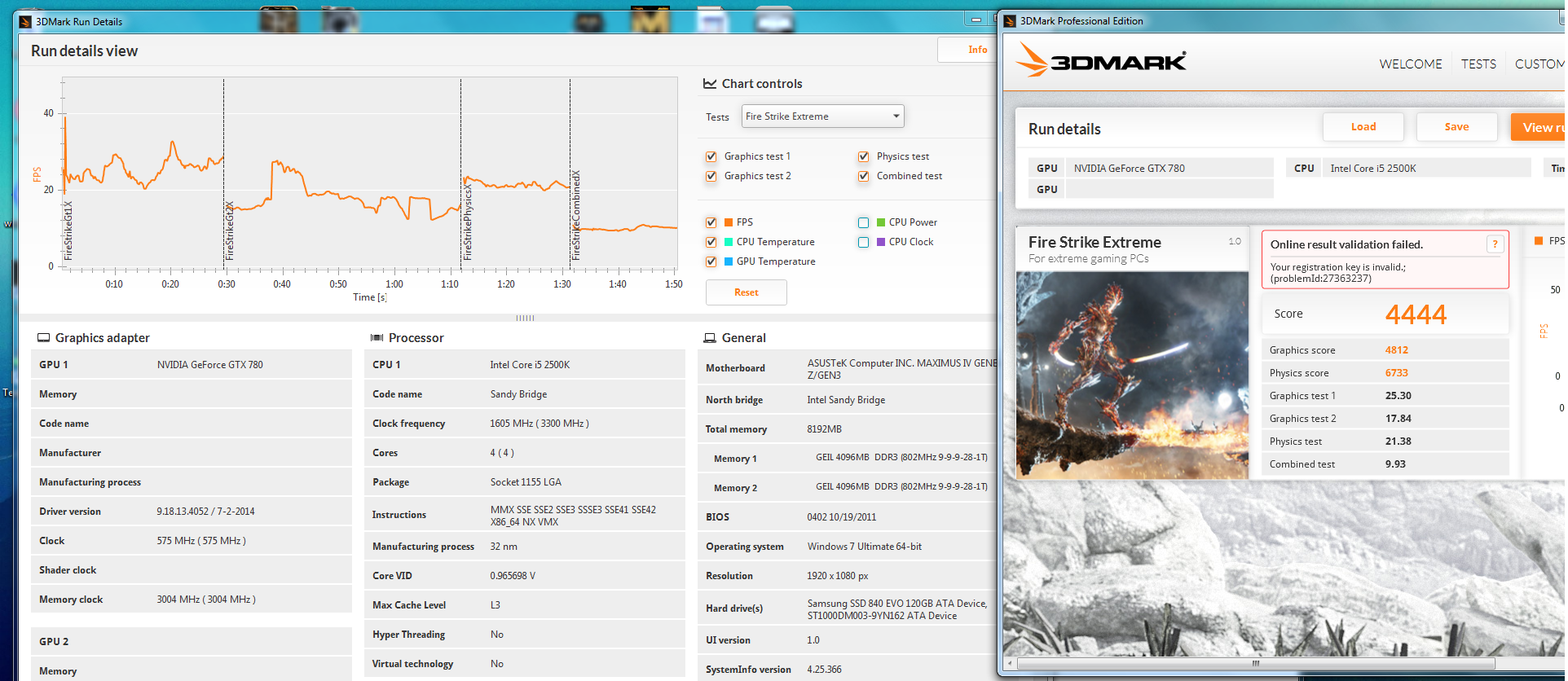This screenshot has height=681, width=1568.
Task: Select the Core VID value 0.965698 V
Action: (513, 576)
